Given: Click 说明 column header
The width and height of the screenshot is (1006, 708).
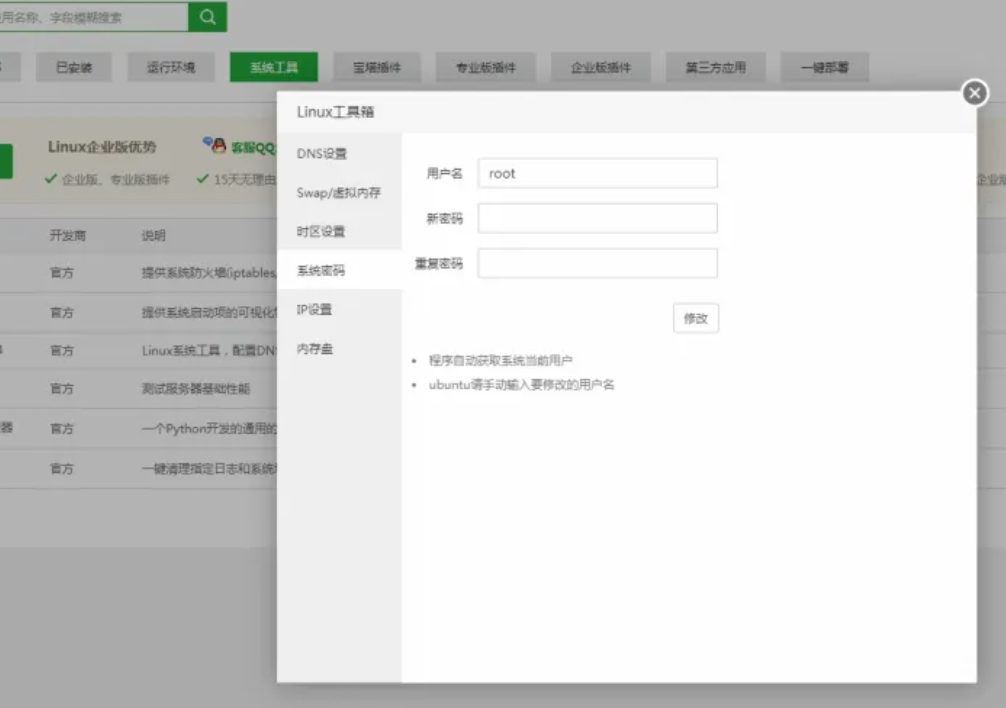Looking at the screenshot, I should pyautogui.click(x=153, y=235).
